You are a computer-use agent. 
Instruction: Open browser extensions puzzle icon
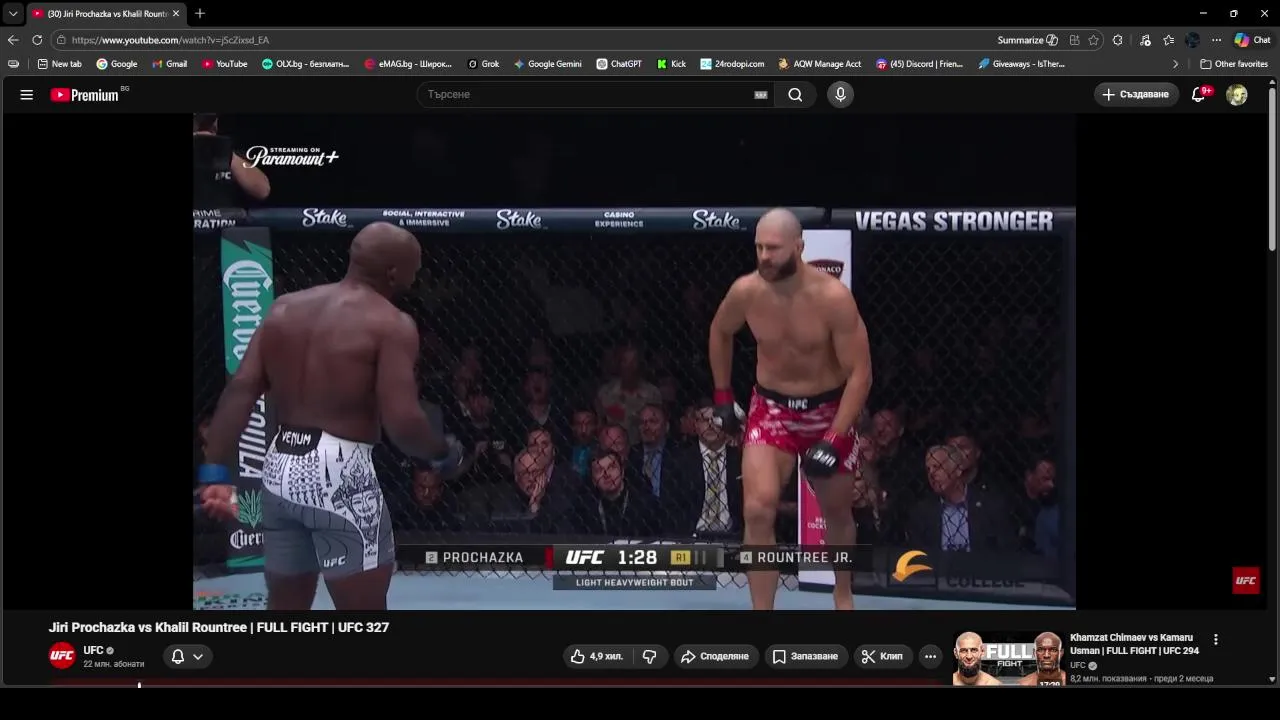[1118, 40]
